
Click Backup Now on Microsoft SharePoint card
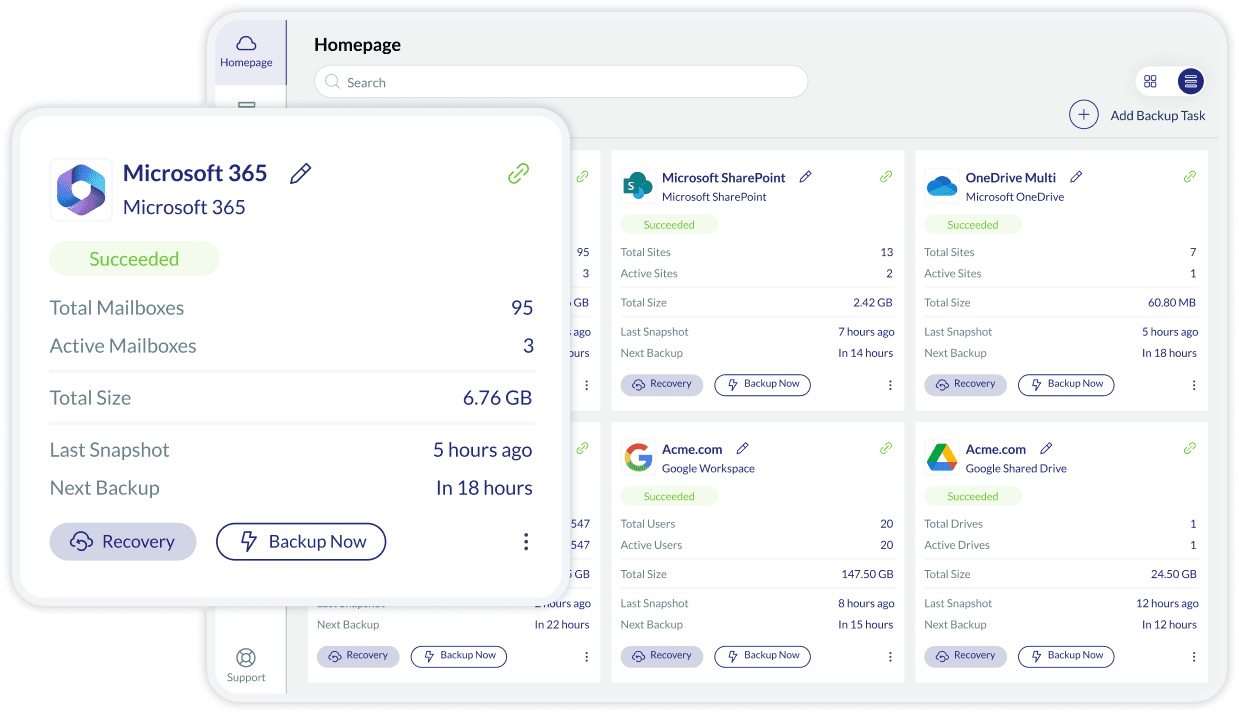762,384
